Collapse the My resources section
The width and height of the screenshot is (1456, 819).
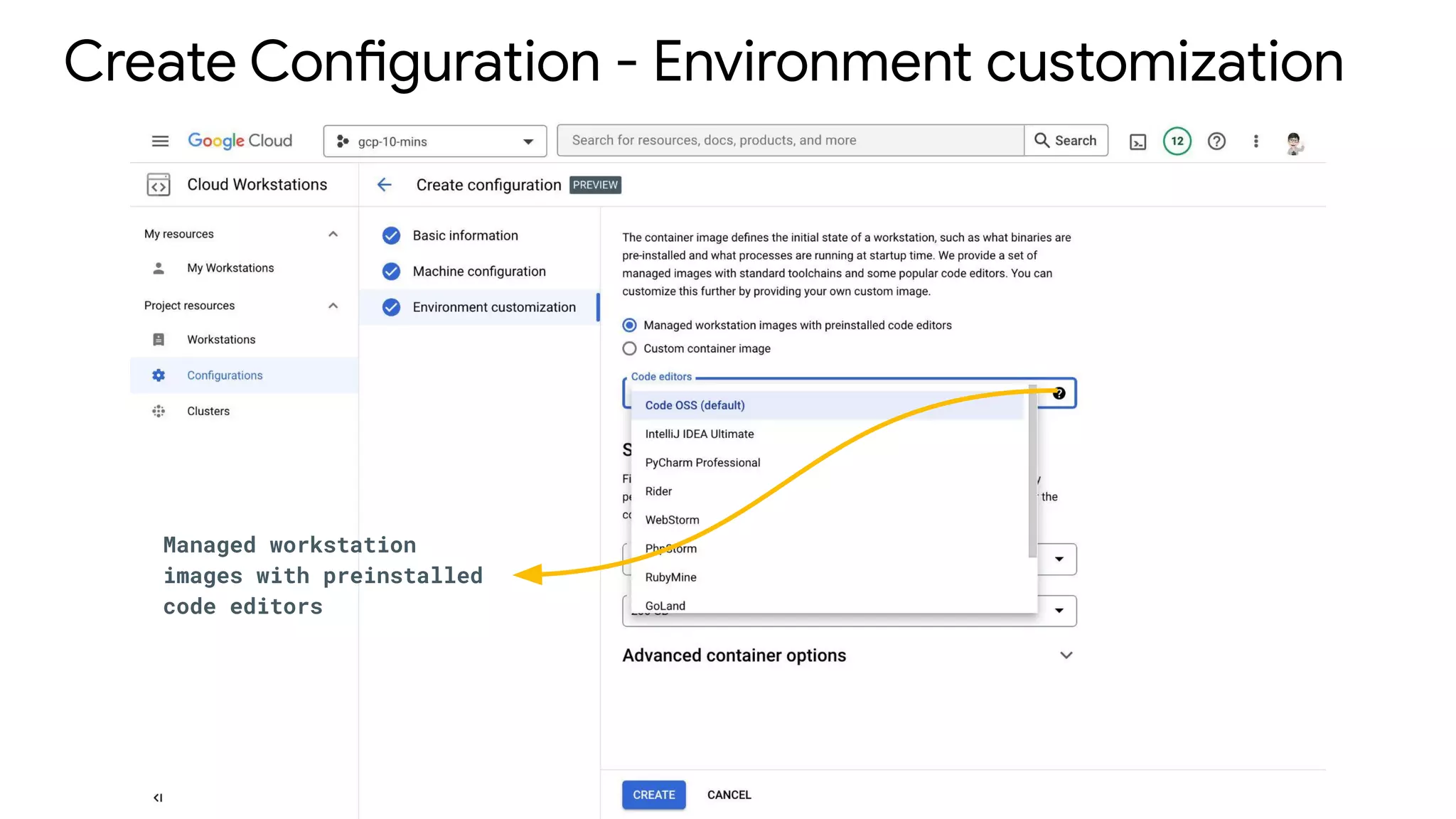(333, 234)
